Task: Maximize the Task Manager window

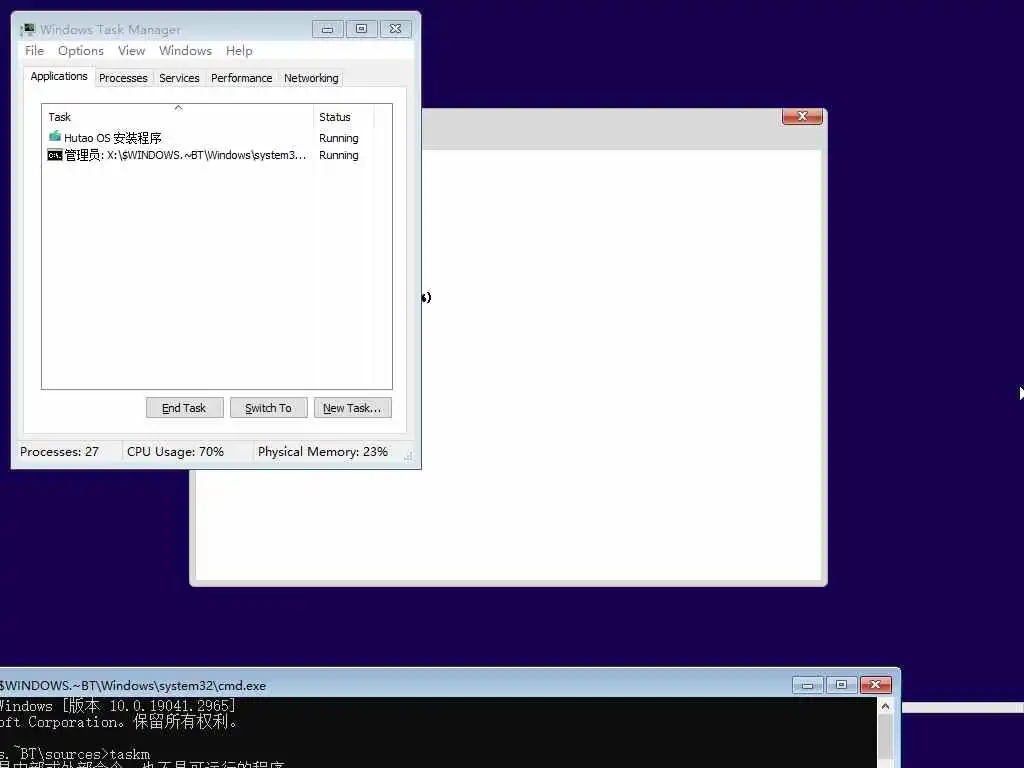Action: [x=361, y=29]
